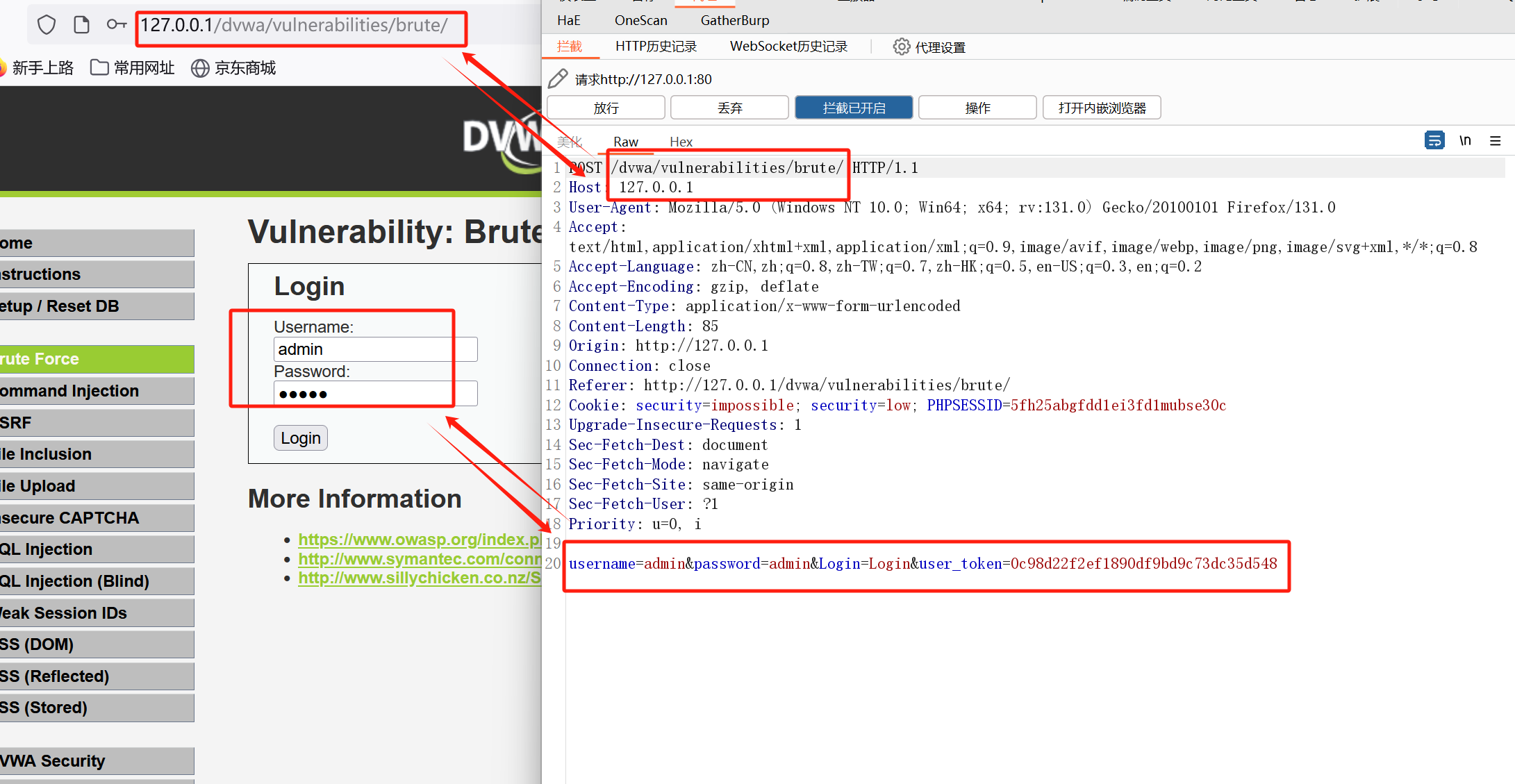The image size is (1515, 784).
Task: Click the key permissions icon in address bar
Action: 116,25
